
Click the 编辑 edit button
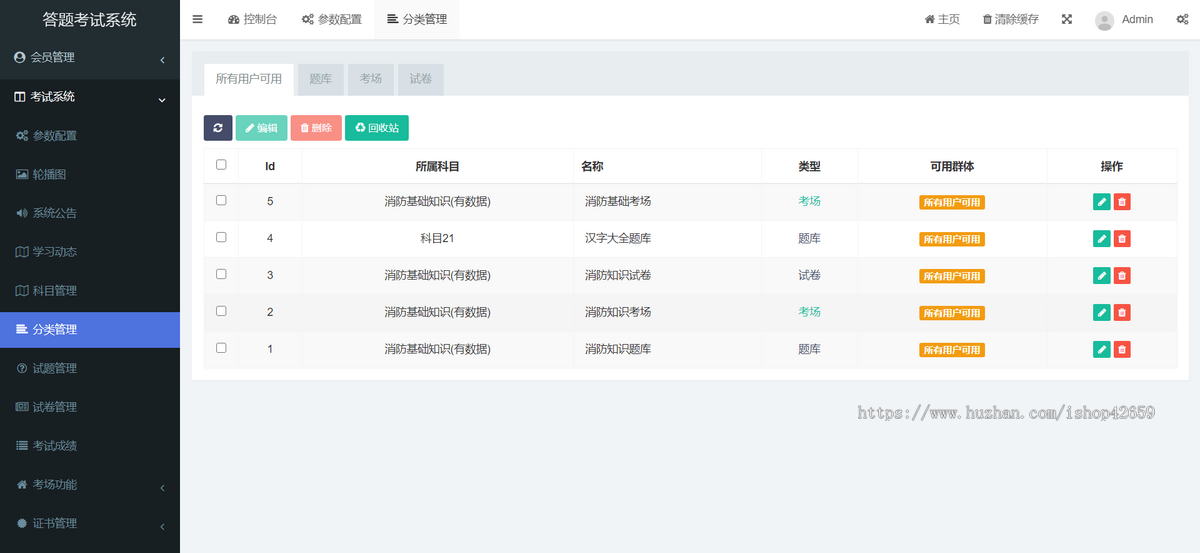261,128
